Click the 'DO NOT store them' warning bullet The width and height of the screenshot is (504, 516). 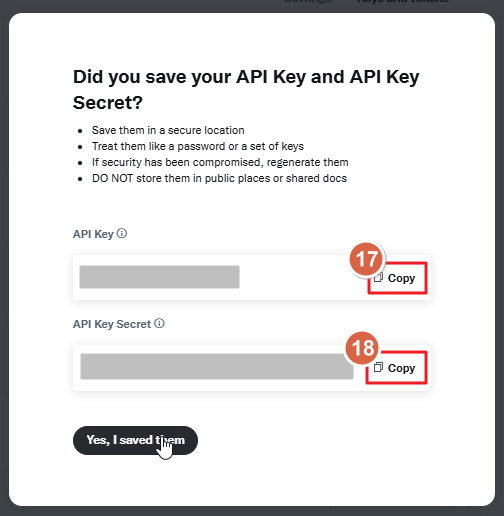tap(219, 178)
